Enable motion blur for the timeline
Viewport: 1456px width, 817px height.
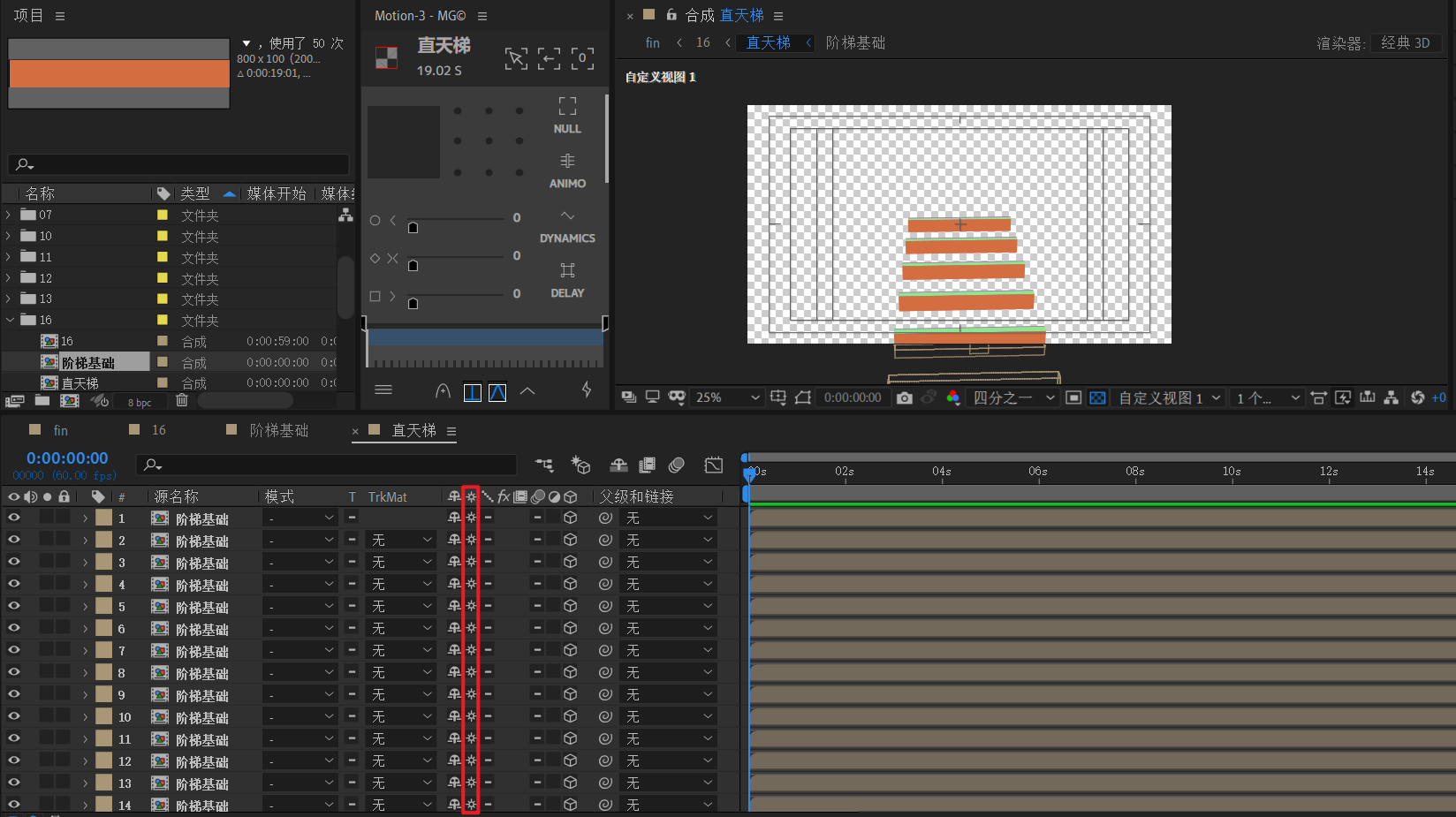677,465
